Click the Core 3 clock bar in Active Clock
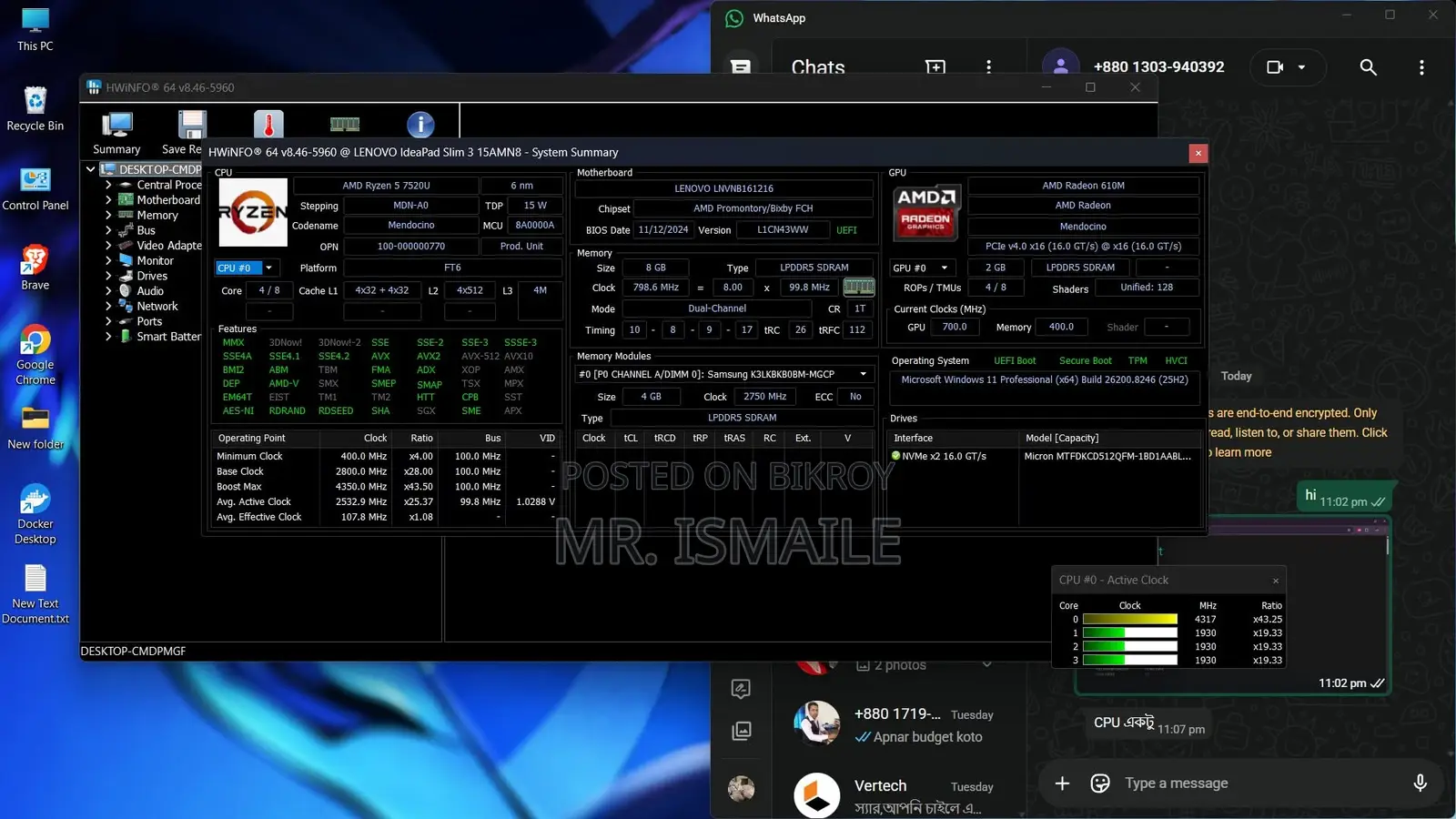 [x=1129, y=661]
